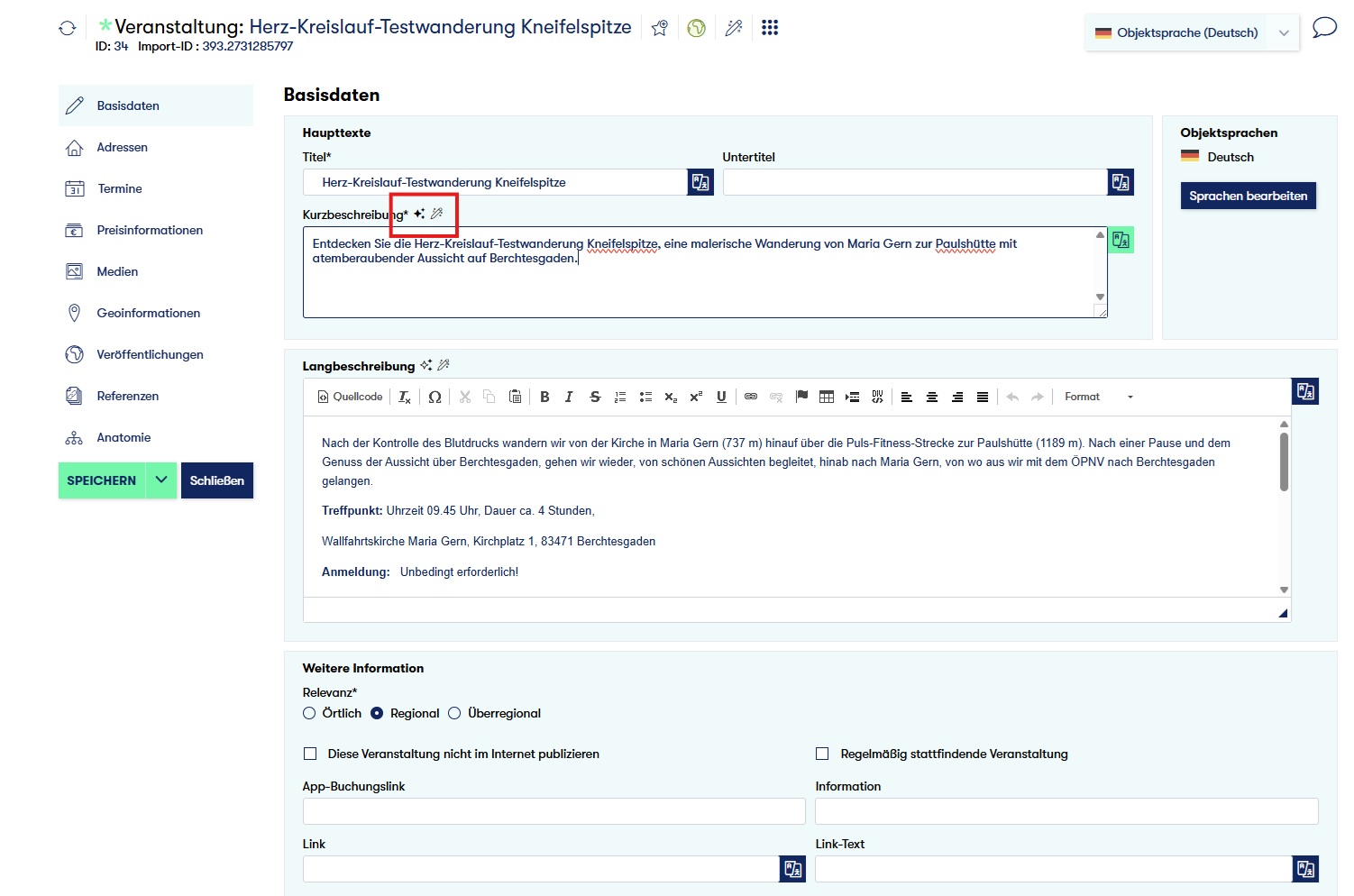This screenshot has width=1354, height=896.
Task: Click the translate icon beside the Titel field
Action: point(700,182)
